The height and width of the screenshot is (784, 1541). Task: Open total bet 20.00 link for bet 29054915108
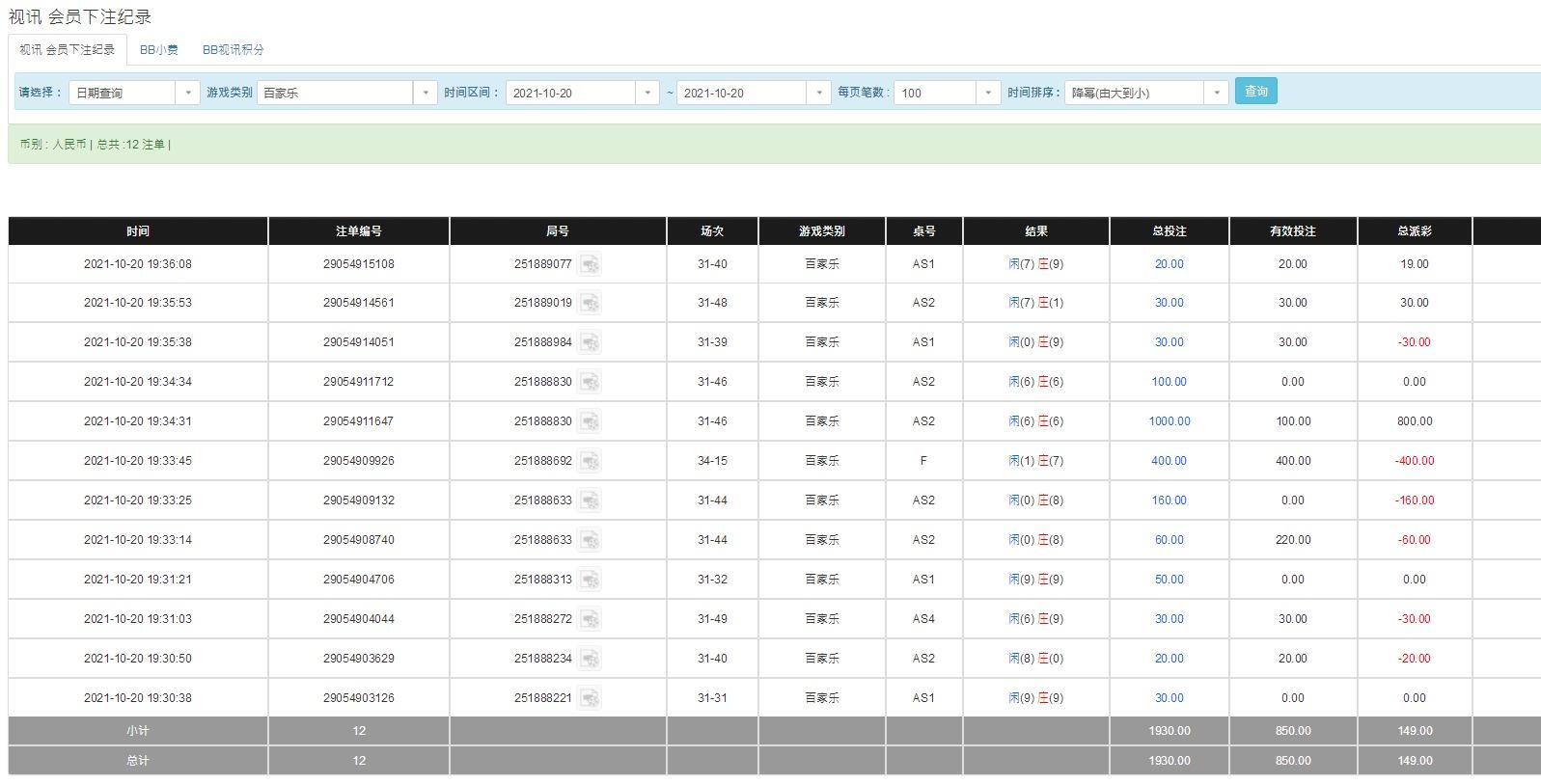(x=1169, y=264)
